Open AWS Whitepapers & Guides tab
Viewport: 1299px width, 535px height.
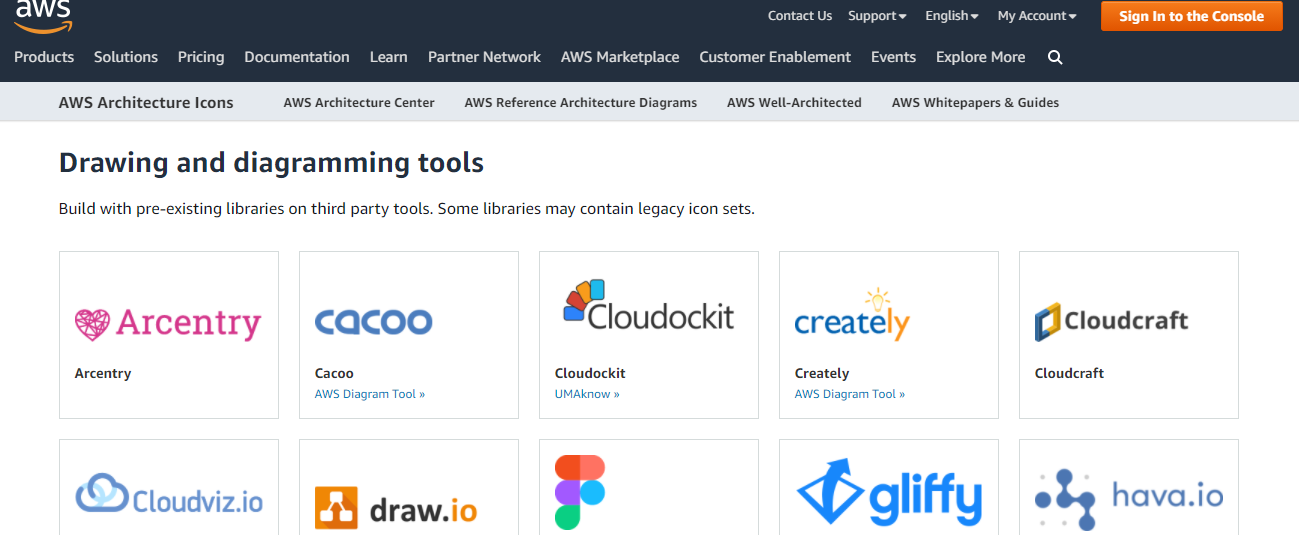click(975, 102)
